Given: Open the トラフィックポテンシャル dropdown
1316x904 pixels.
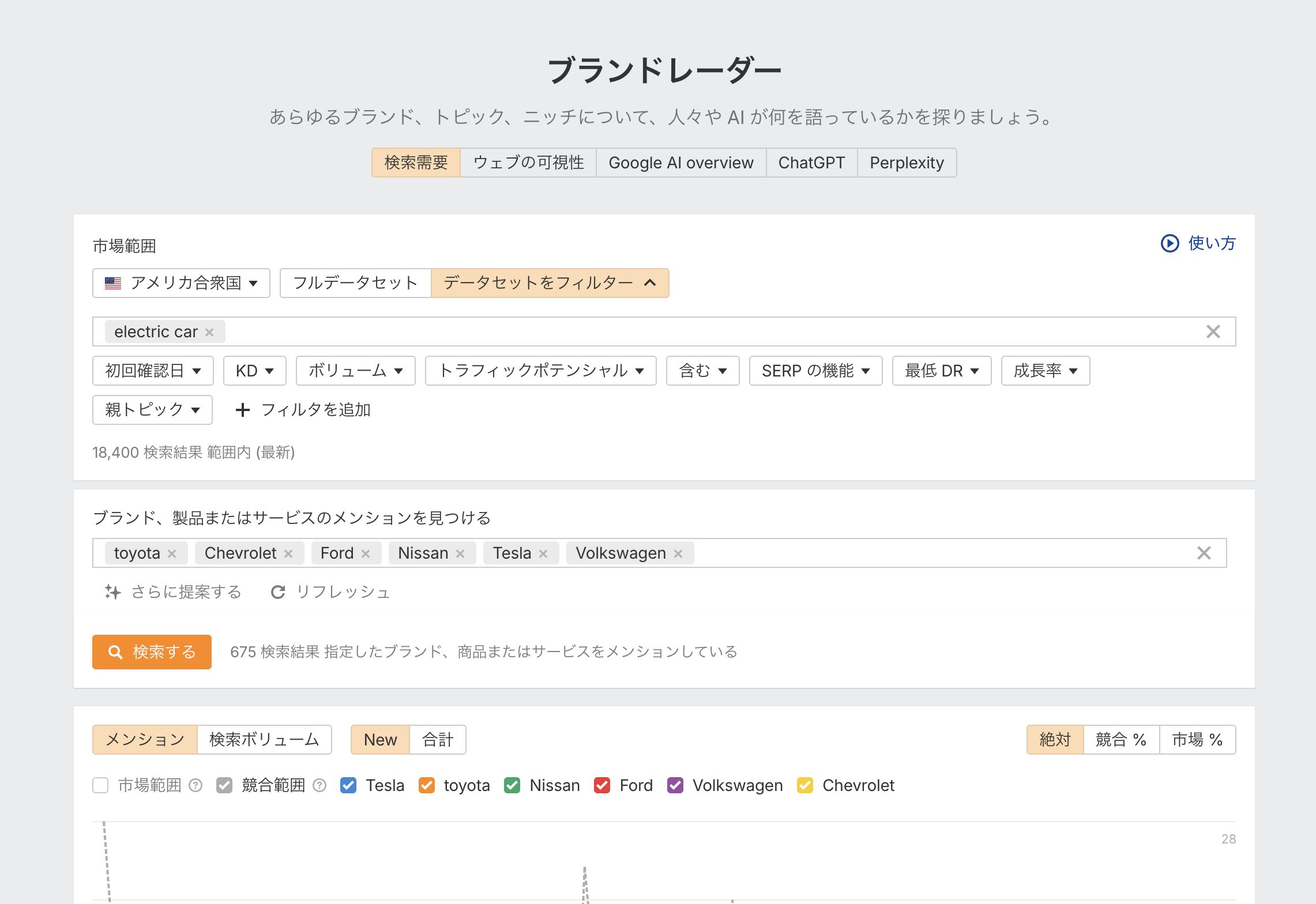Looking at the screenshot, I should tap(541, 371).
